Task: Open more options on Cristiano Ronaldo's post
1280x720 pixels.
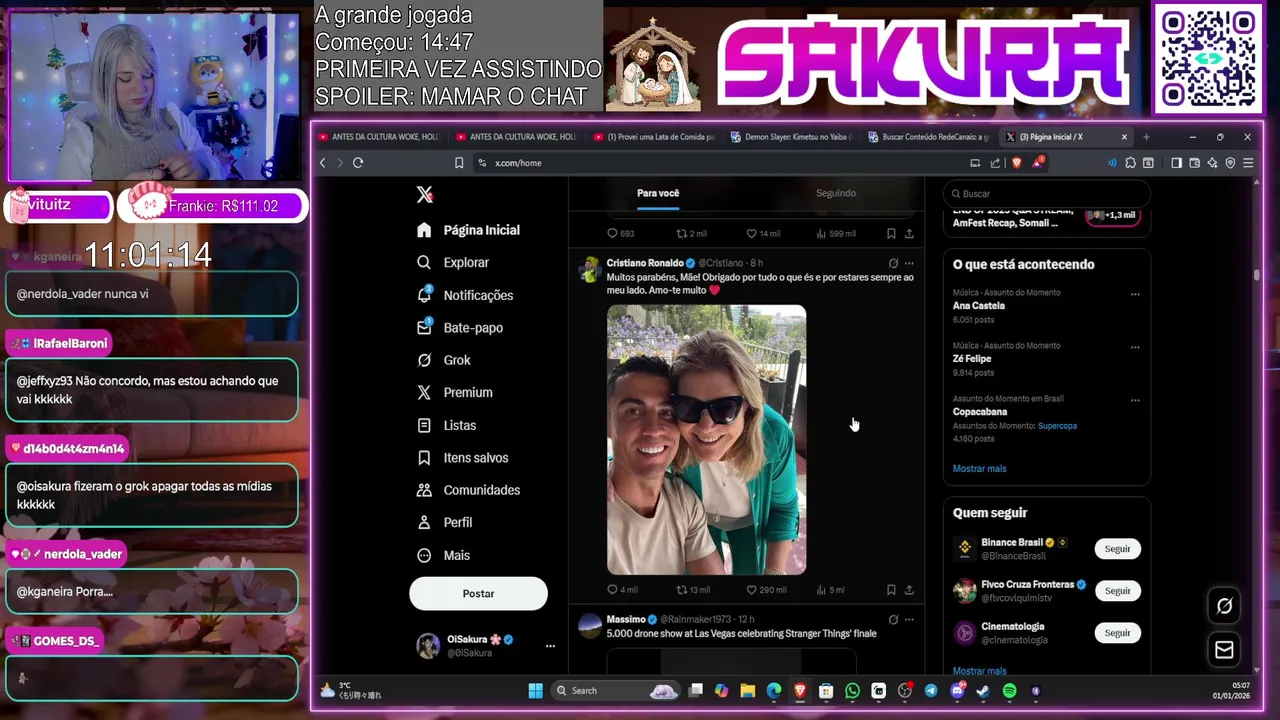Action: [x=909, y=264]
